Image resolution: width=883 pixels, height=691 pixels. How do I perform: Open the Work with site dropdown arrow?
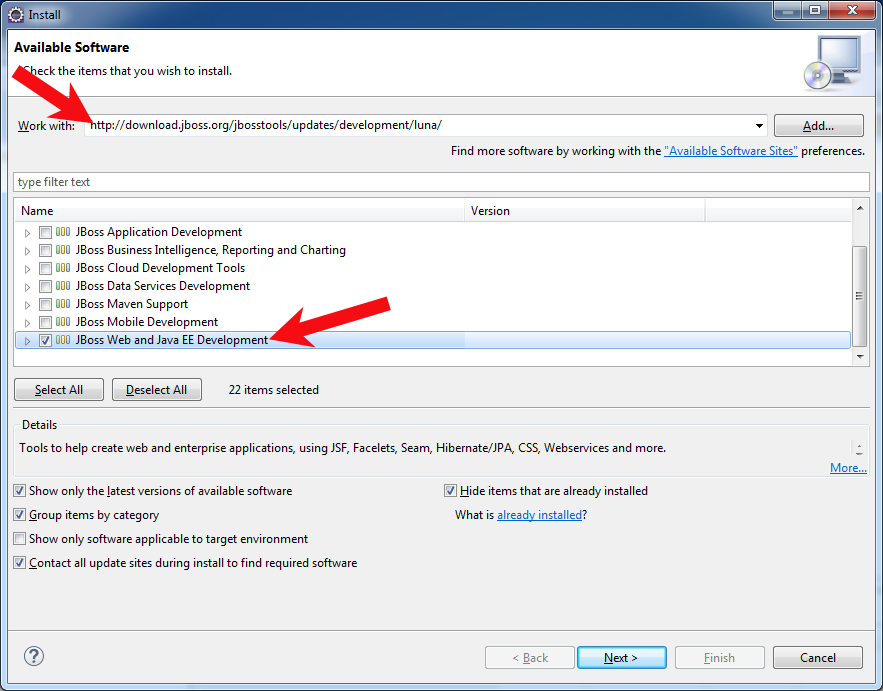(x=759, y=126)
